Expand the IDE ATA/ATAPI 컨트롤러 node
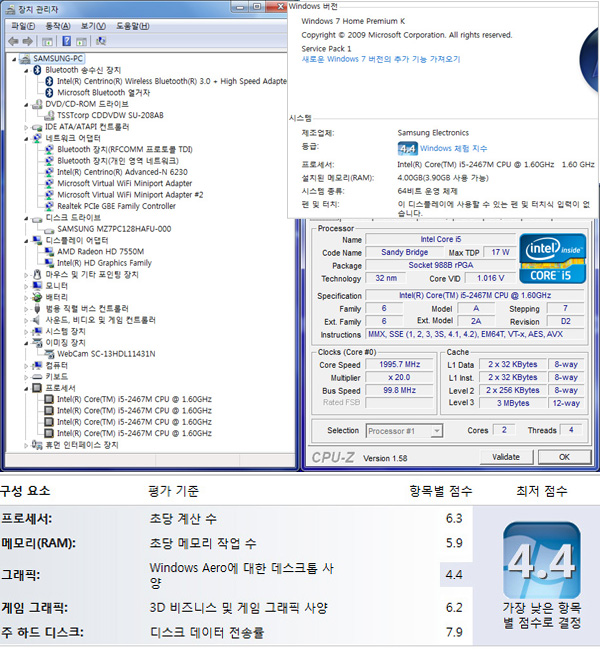The width and height of the screenshot is (600, 650). (x=26, y=127)
